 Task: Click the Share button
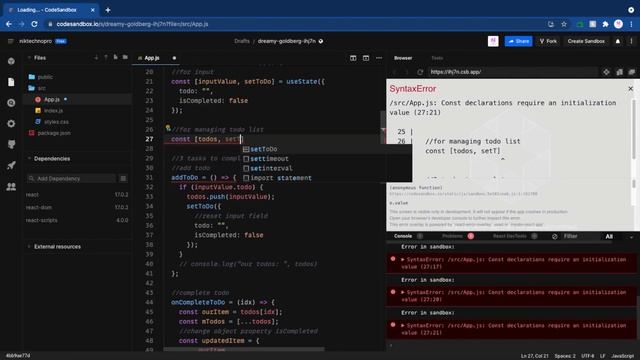(x=518, y=41)
